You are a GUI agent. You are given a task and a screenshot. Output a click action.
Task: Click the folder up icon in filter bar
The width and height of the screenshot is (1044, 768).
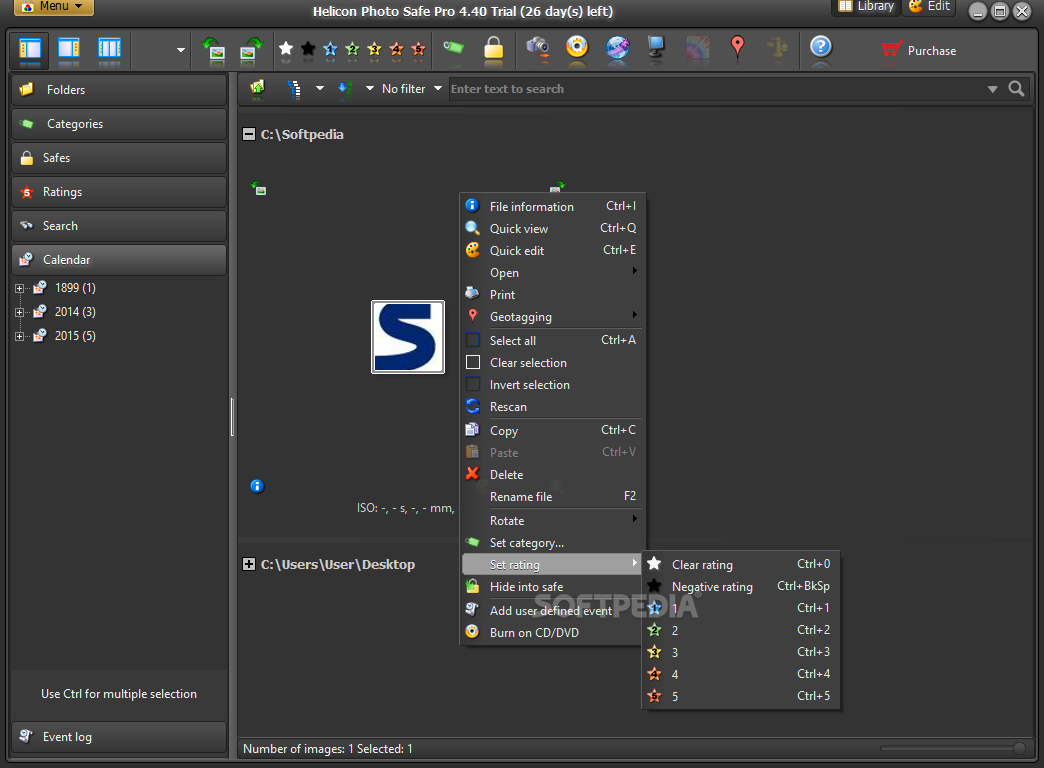(x=258, y=88)
